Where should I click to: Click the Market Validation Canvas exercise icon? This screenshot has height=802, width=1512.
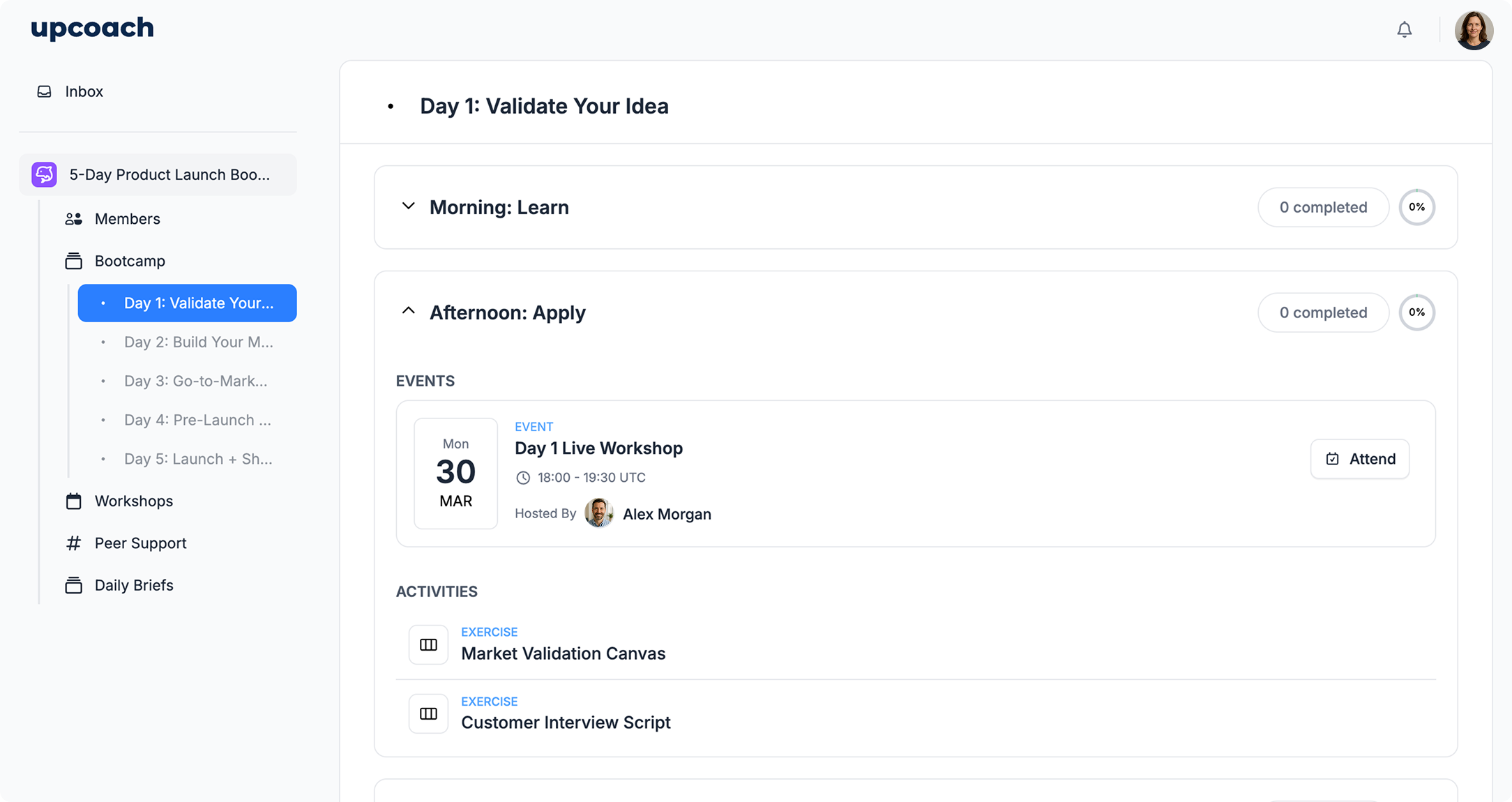tap(428, 644)
